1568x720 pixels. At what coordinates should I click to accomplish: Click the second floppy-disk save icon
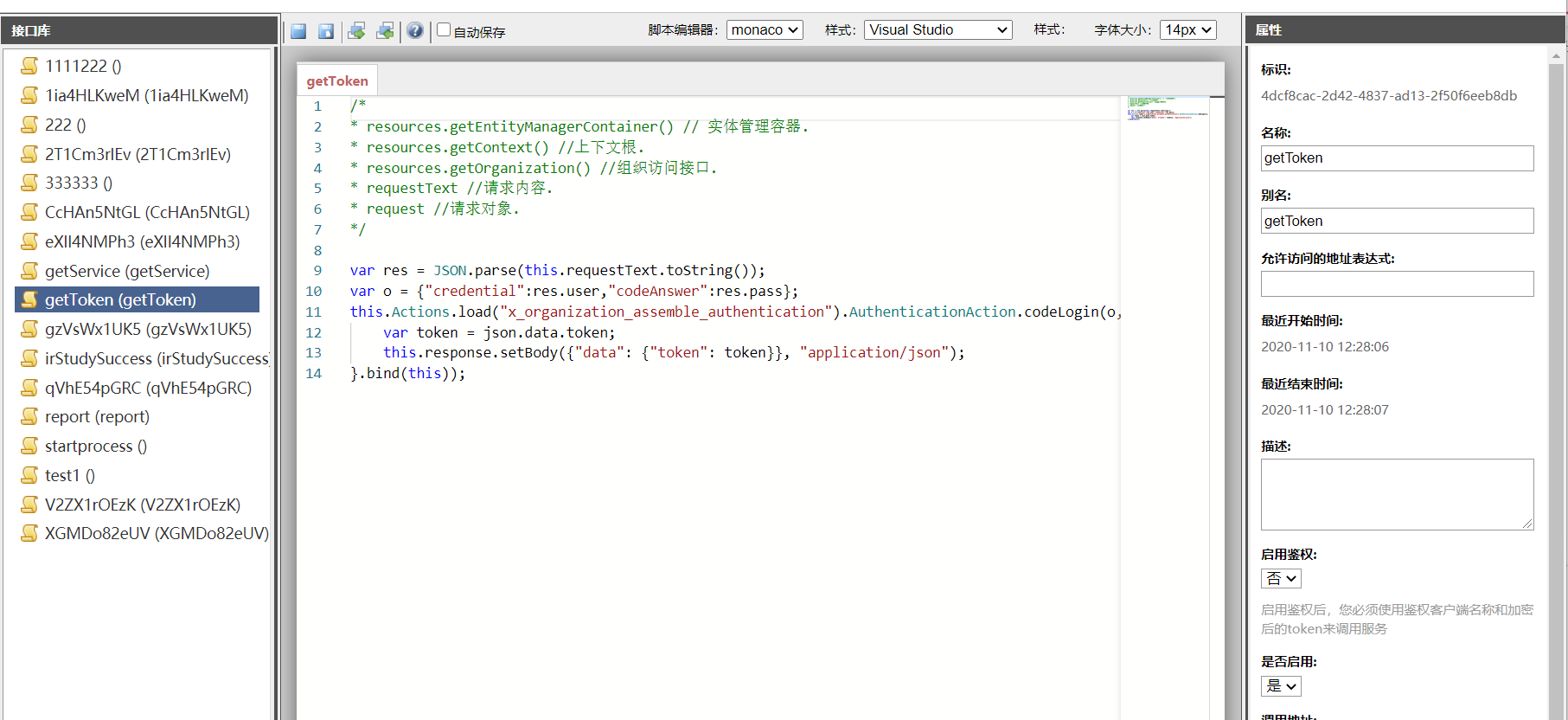(x=326, y=31)
